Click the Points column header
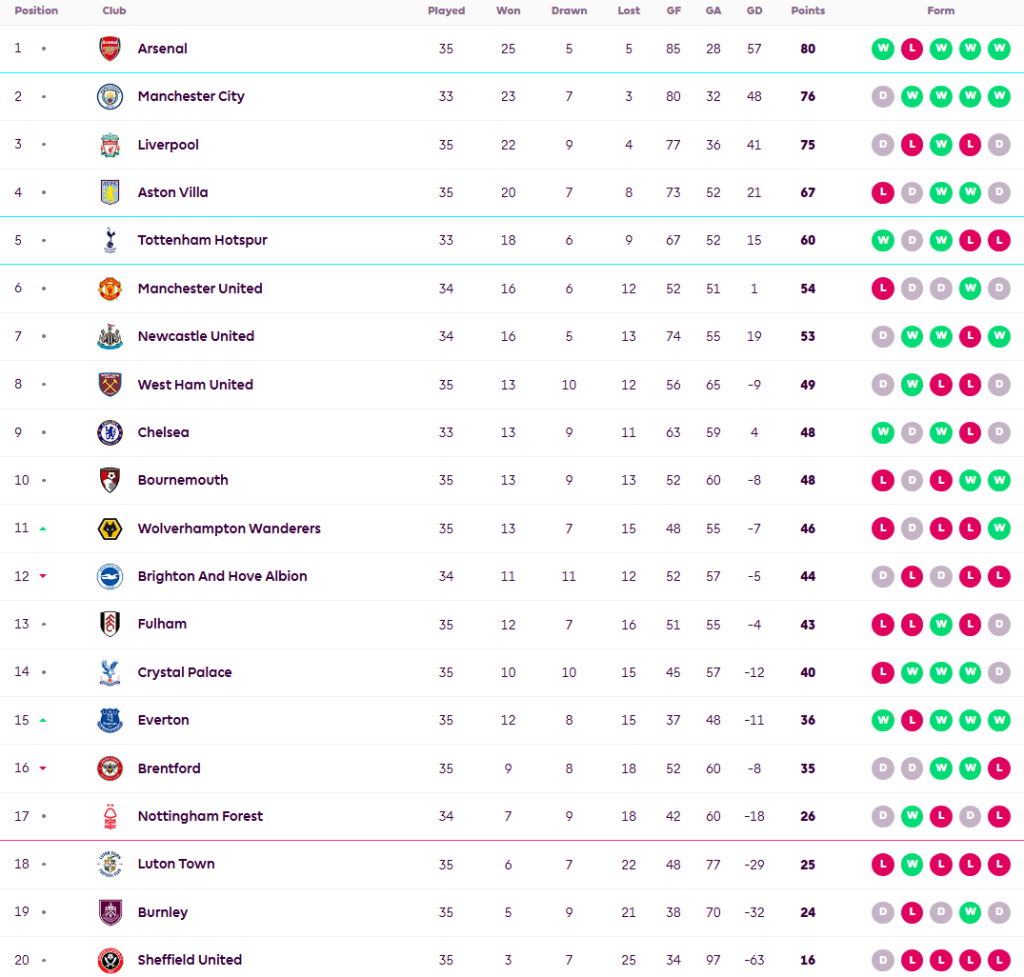 [x=808, y=11]
